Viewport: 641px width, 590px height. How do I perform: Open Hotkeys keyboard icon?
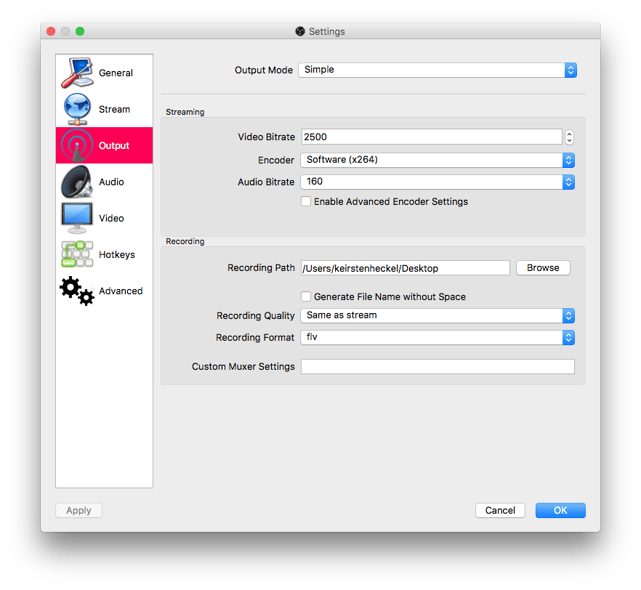click(x=77, y=254)
